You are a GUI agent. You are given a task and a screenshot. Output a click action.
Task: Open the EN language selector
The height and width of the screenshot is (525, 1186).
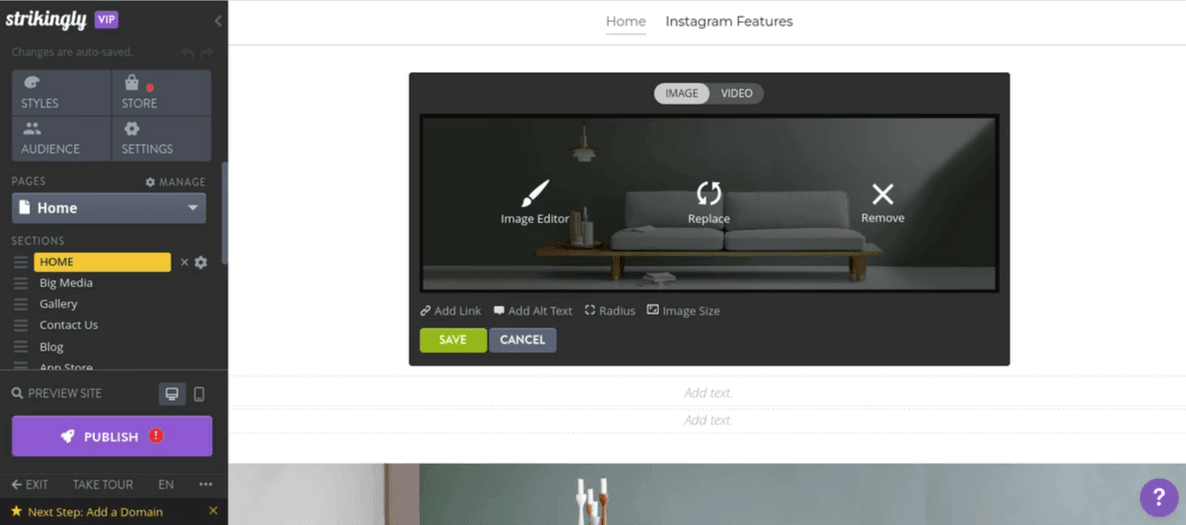pos(166,485)
